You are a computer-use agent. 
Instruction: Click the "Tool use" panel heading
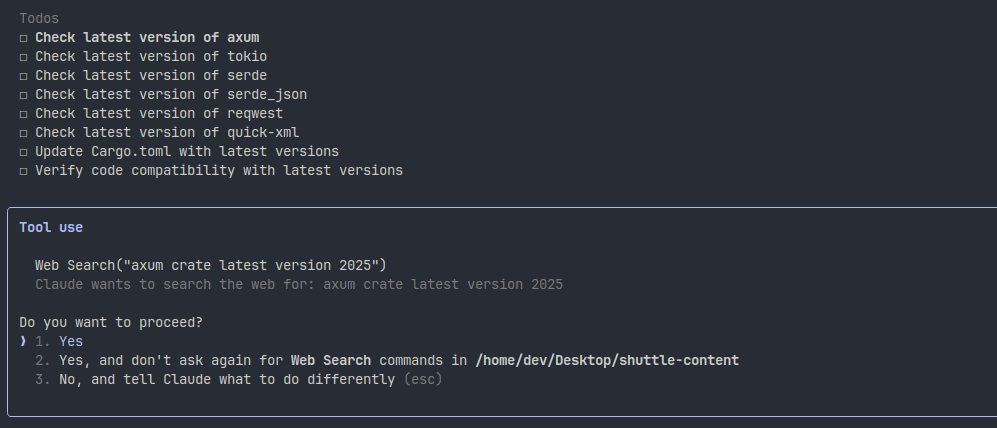coord(51,227)
